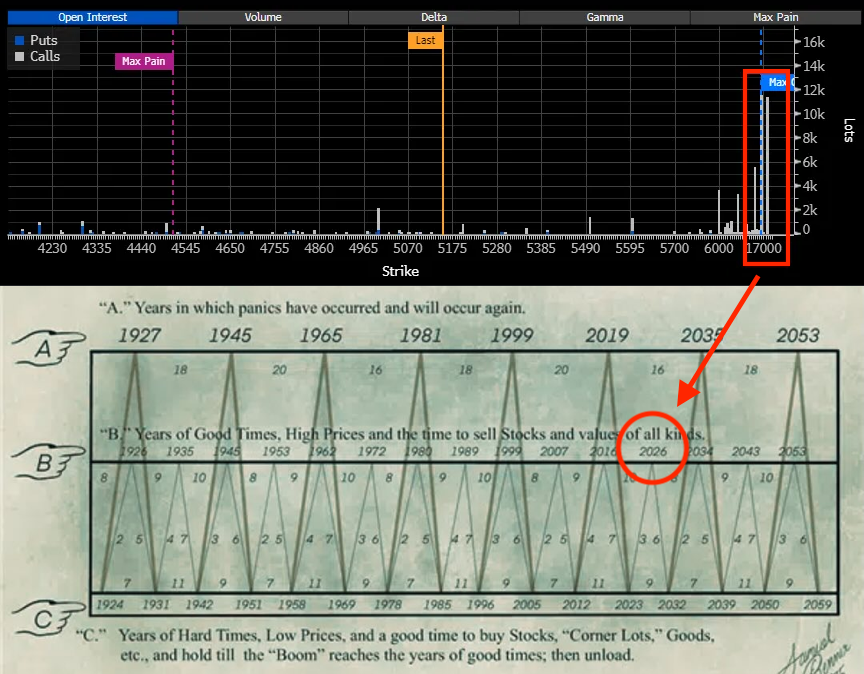Viewport: 864px width, 674px height.
Task: Click the Strike axis title
Action: (x=401, y=271)
